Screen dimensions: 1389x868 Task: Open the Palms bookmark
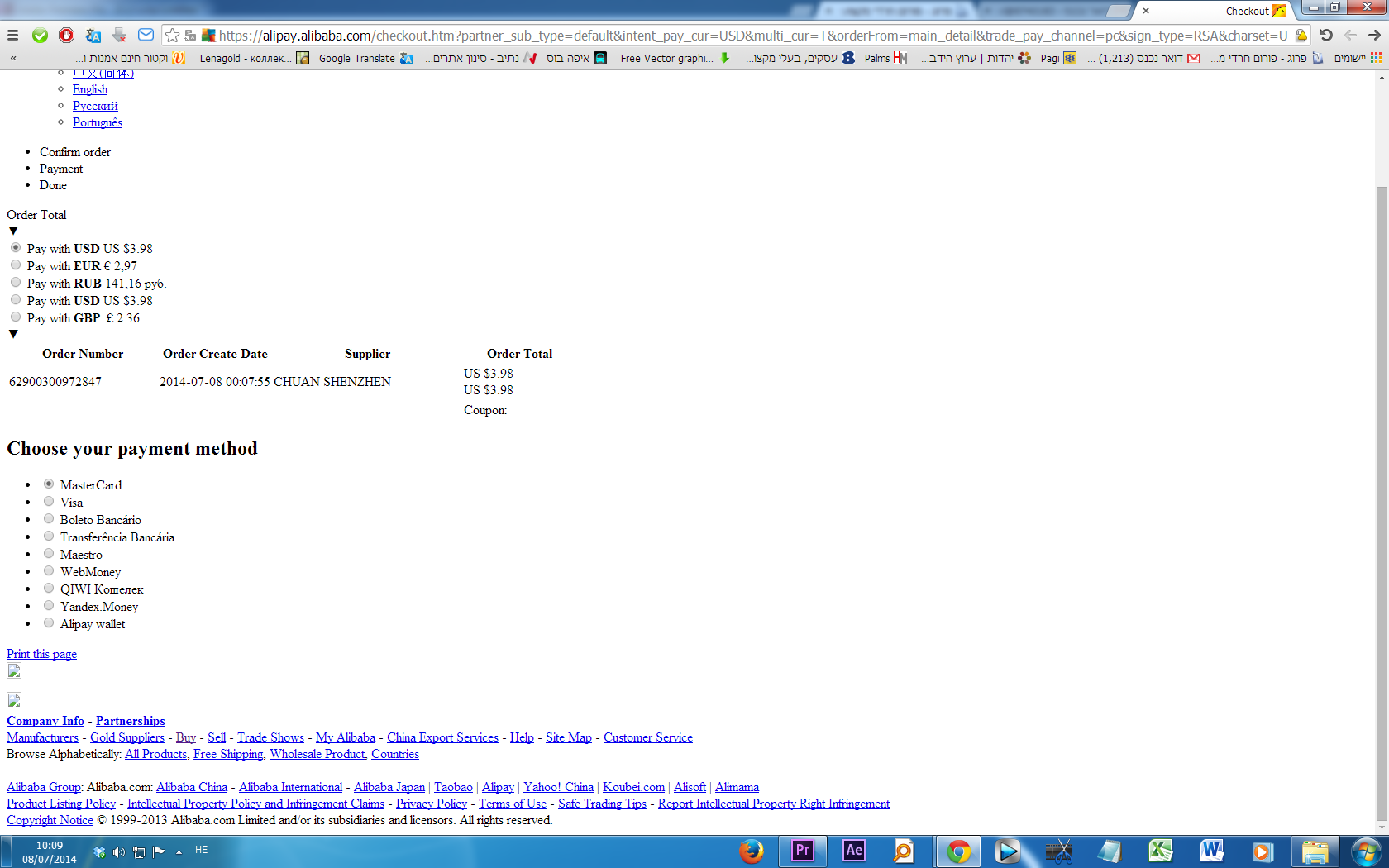[885, 58]
